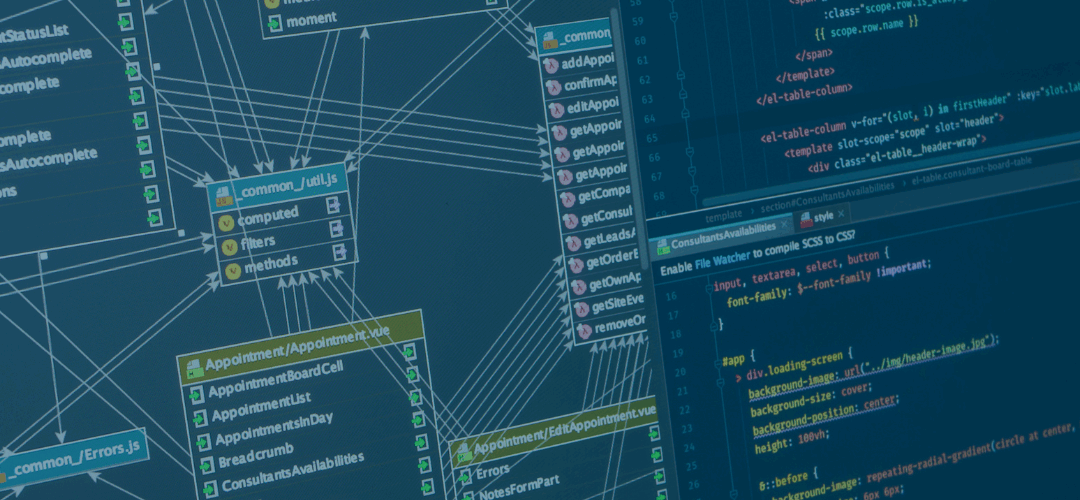Image resolution: width=1080 pixels, height=500 pixels.
Task: Select Breadcrumb in the Appointment.vue diagram node
Action: (247, 463)
